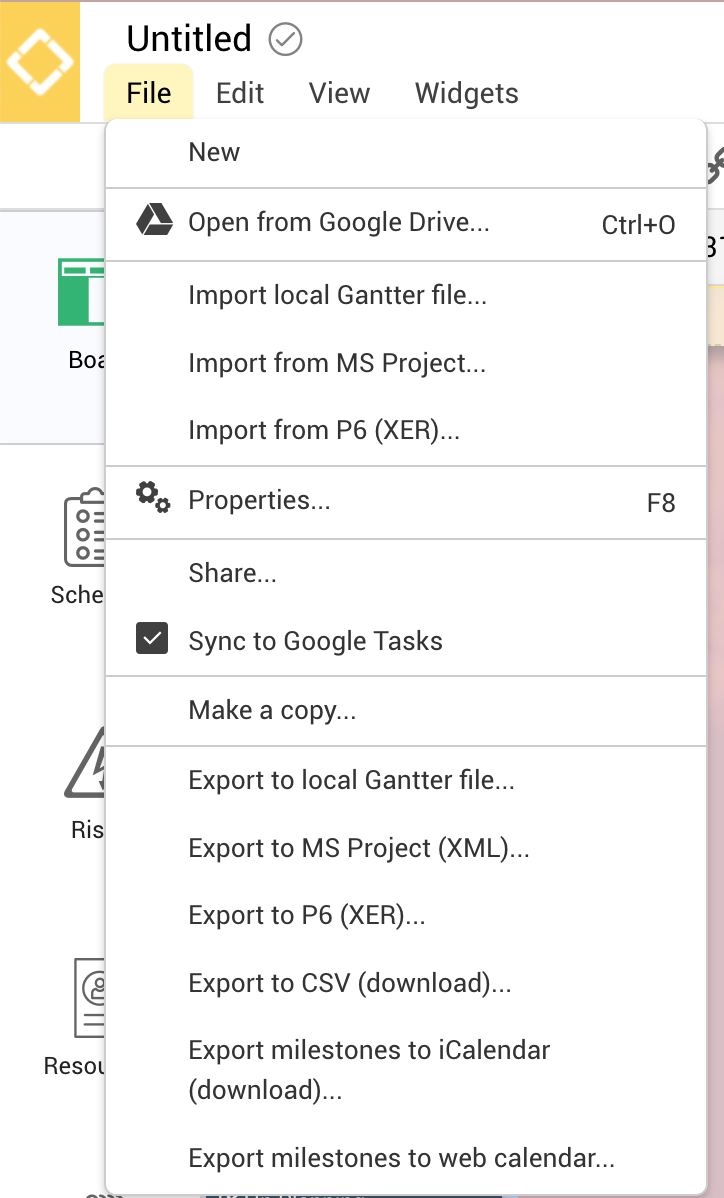Click the link chain toolbar icon

[x=715, y=164]
